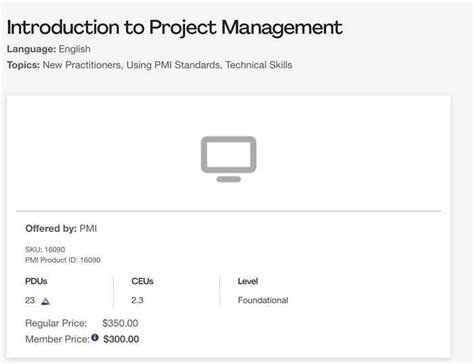The width and height of the screenshot is (474, 364).
Task: Select the PMI Product ID text
Action: 63,260
